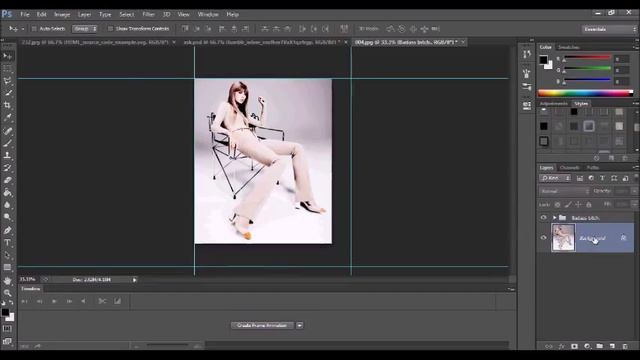Click the Create Frame Animation button

pos(262,325)
